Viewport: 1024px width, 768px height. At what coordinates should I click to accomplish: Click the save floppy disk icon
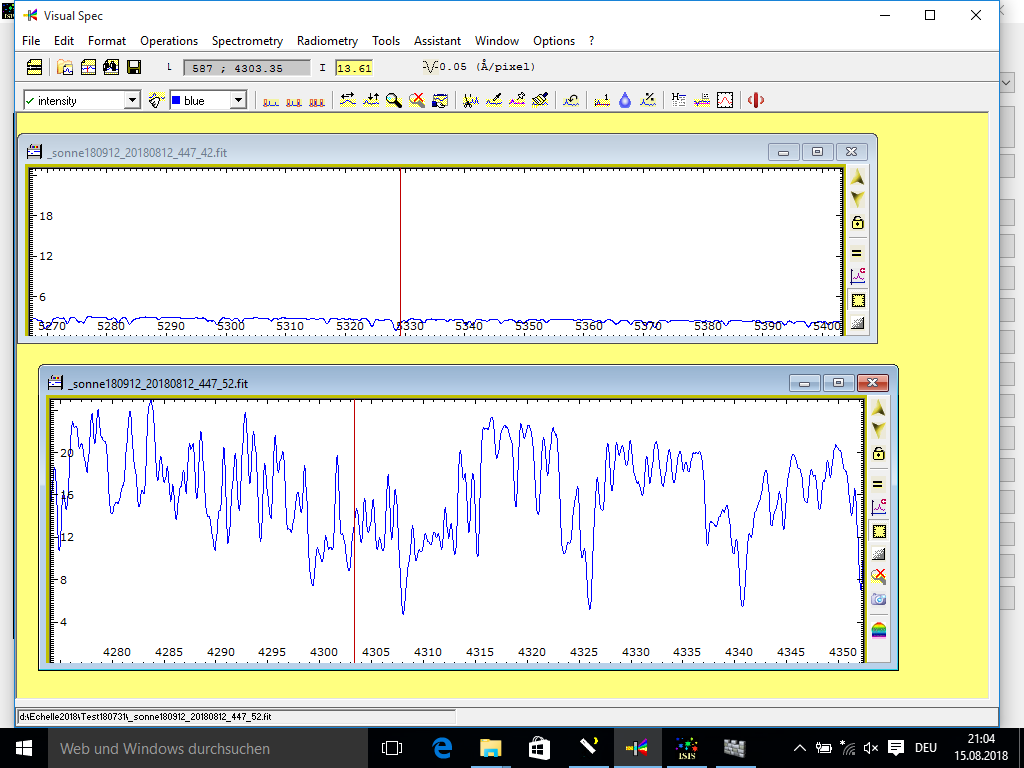(x=133, y=67)
